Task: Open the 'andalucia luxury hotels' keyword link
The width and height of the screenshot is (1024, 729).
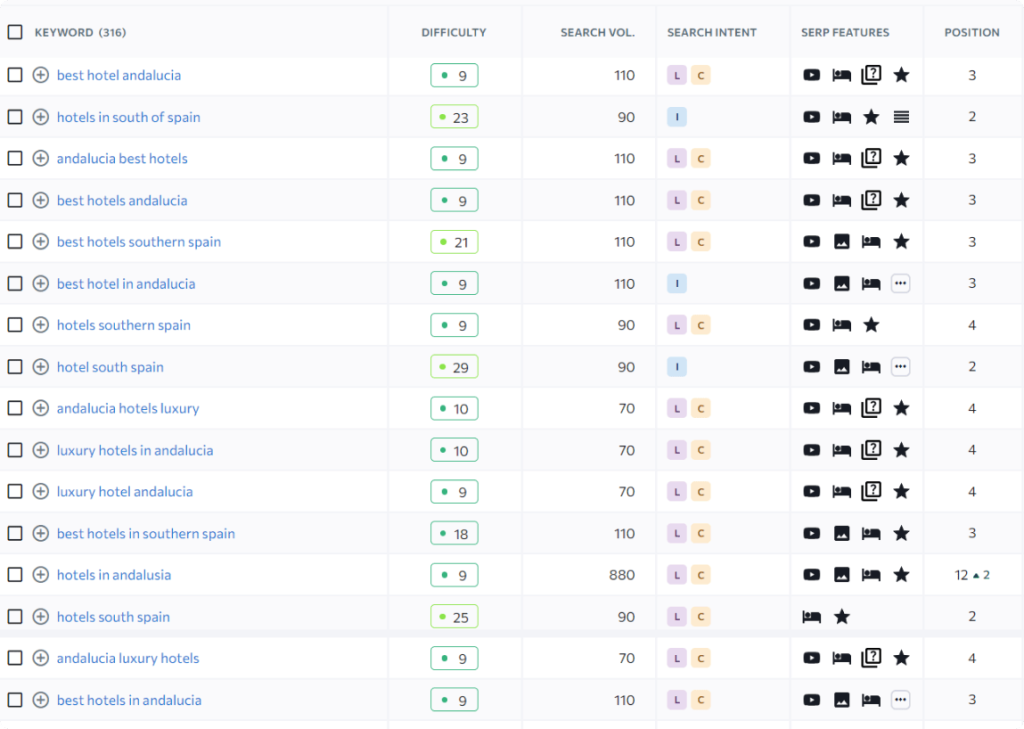Action: 128,658
